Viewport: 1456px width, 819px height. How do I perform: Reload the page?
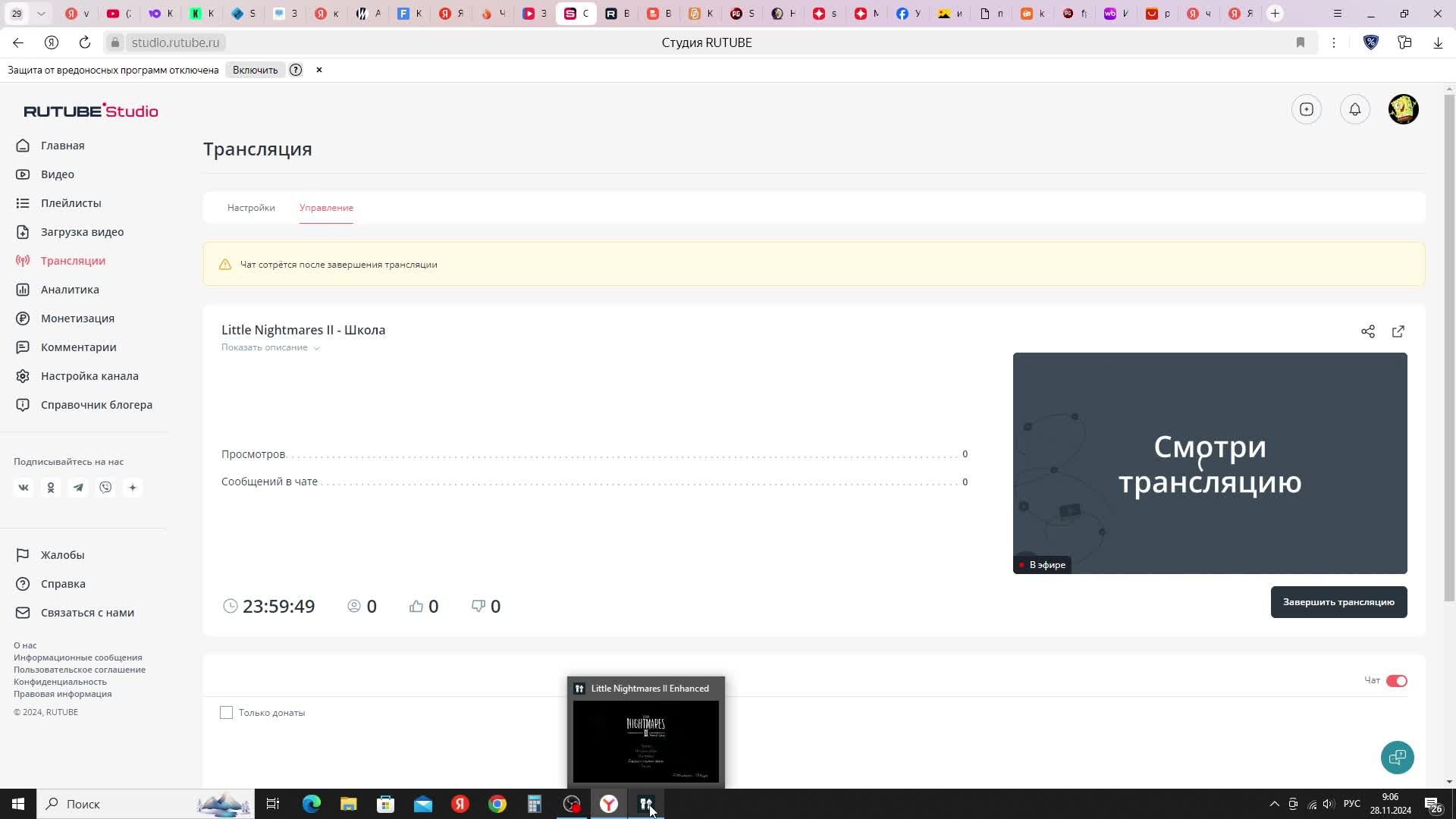85,42
